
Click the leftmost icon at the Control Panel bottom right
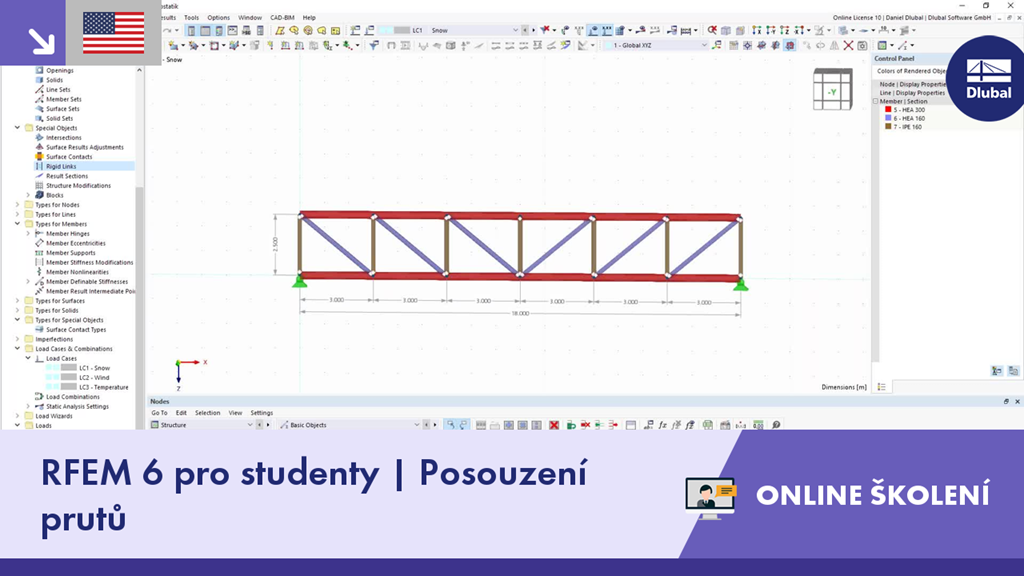point(997,371)
